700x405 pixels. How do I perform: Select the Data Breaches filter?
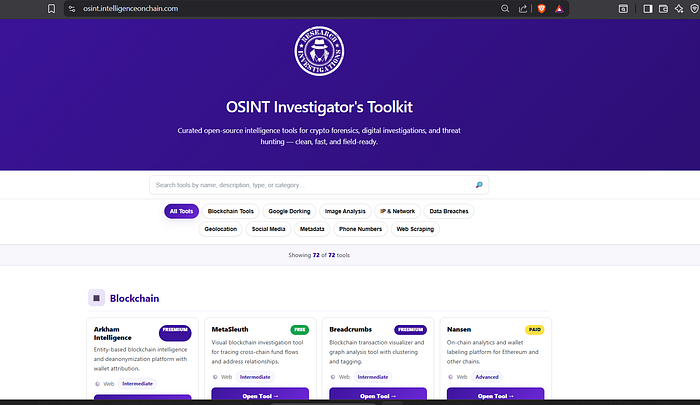pyautogui.click(x=449, y=211)
